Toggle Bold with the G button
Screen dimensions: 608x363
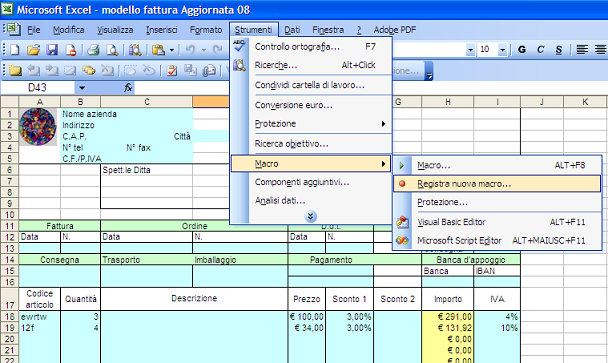[x=522, y=50]
